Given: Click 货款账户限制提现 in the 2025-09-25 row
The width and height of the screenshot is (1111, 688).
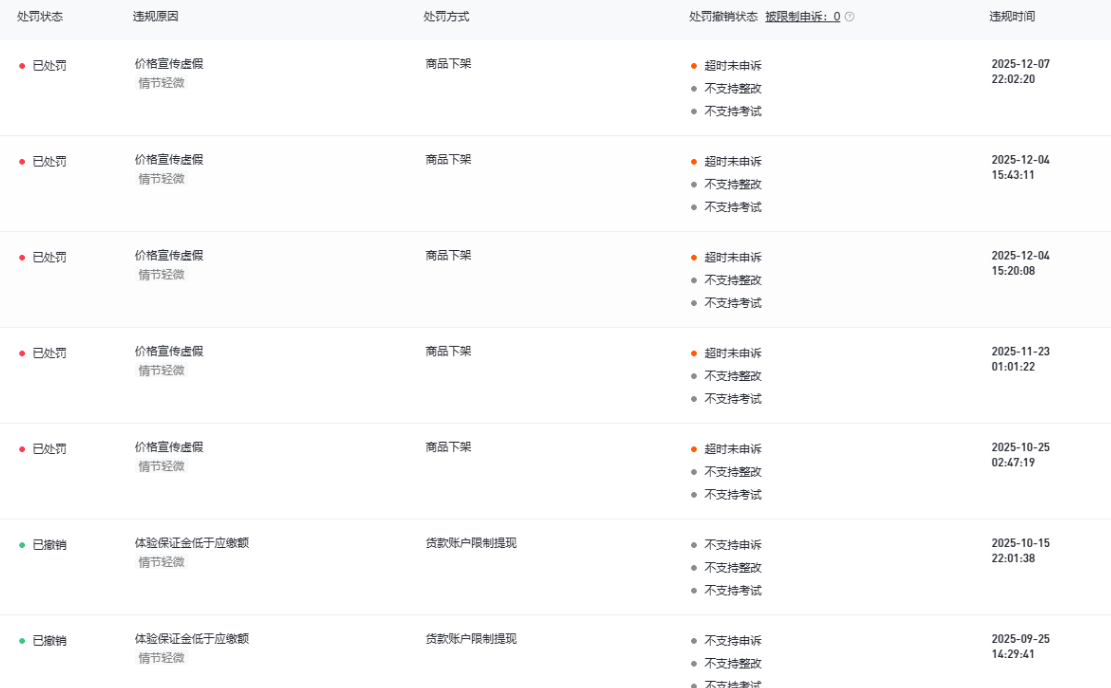Looking at the screenshot, I should click(471, 639).
